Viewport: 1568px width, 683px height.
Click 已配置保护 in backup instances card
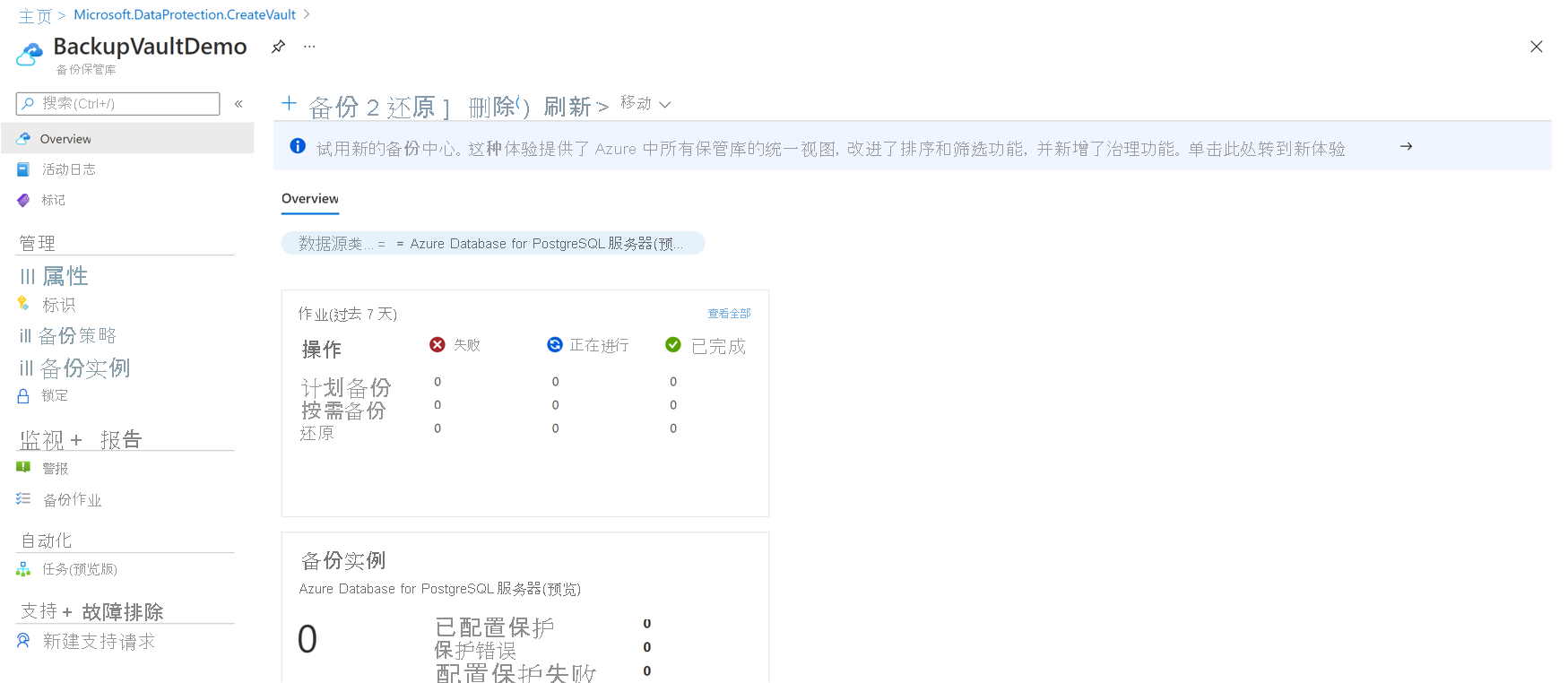(x=494, y=627)
